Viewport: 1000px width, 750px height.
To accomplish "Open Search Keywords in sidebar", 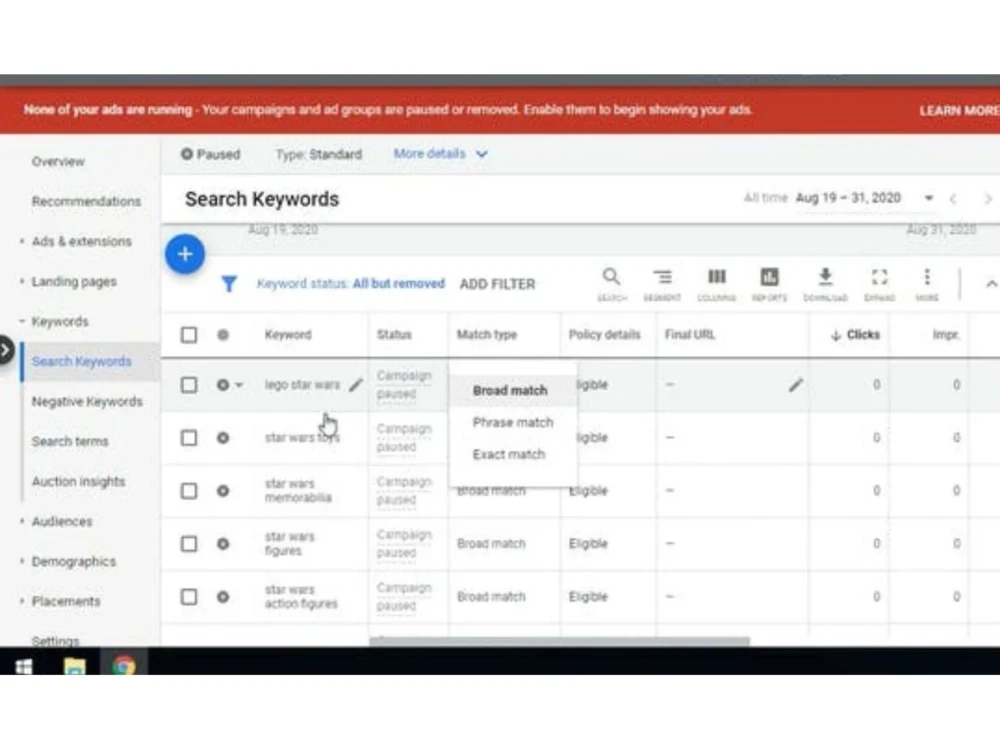I will tap(82, 362).
